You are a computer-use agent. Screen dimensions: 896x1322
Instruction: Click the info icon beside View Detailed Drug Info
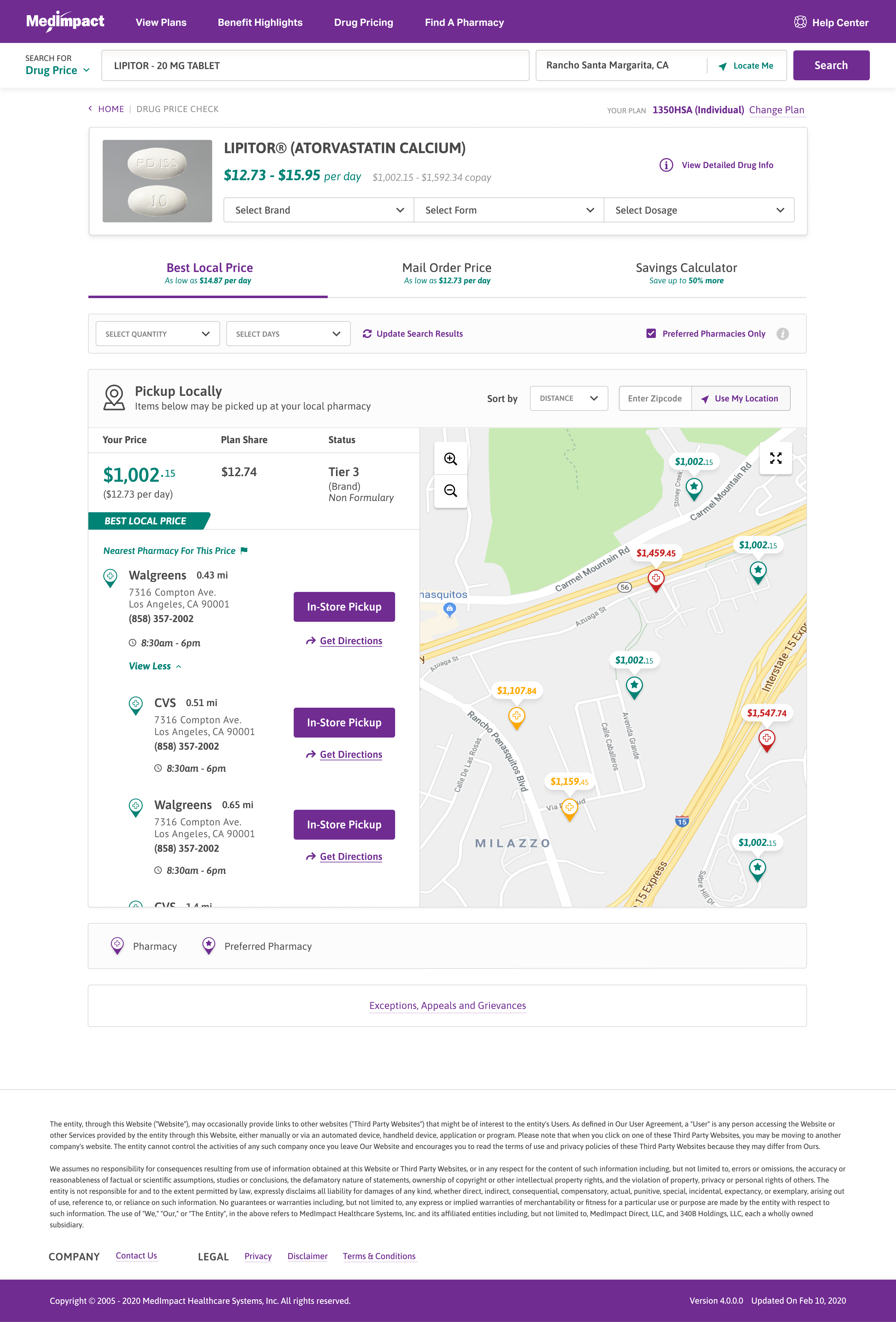[666, 165]
